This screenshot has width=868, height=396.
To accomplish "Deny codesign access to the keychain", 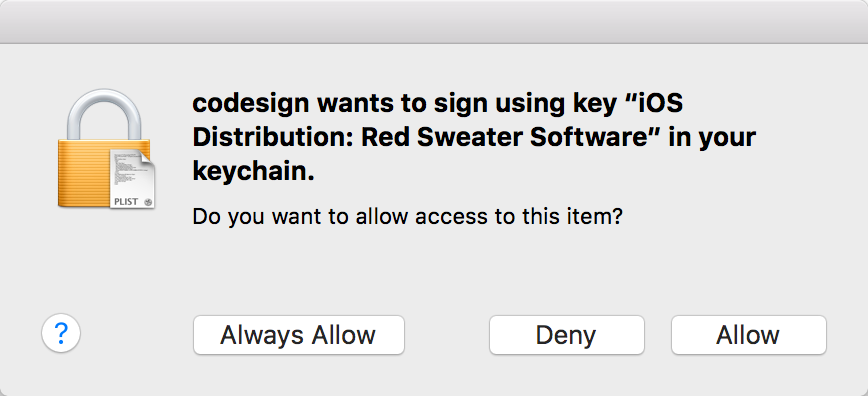I will pyautogui.click(x=566, y=335).
